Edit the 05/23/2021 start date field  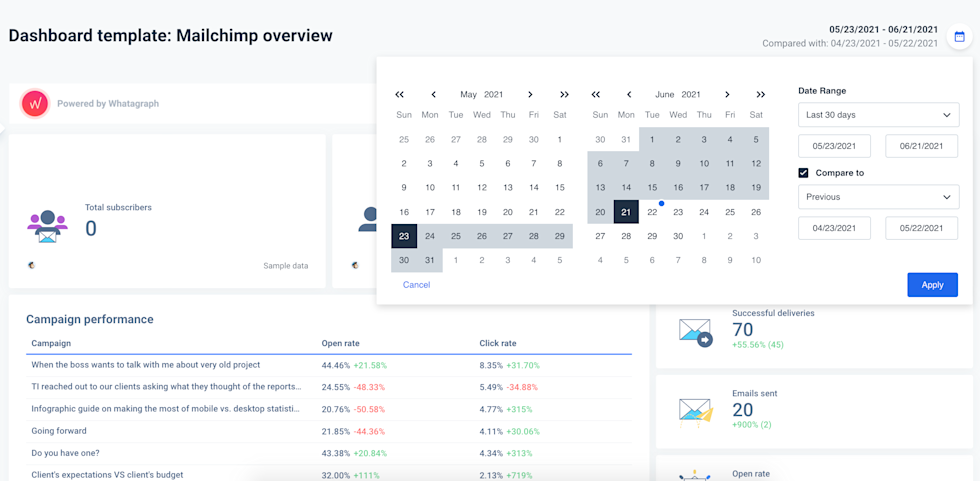[834, 146]
